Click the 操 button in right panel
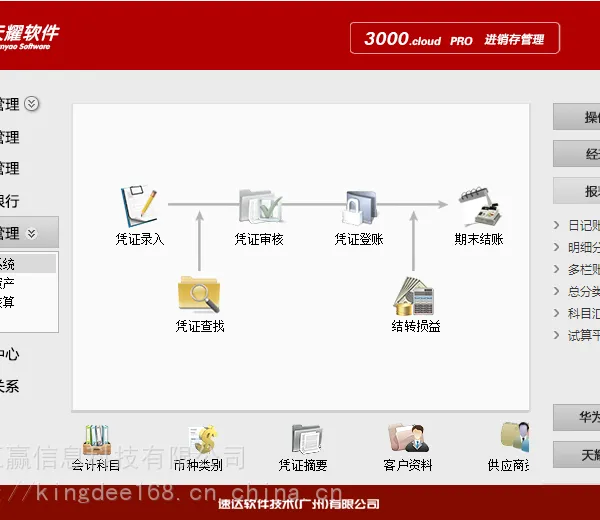 (x=577, y=117)
